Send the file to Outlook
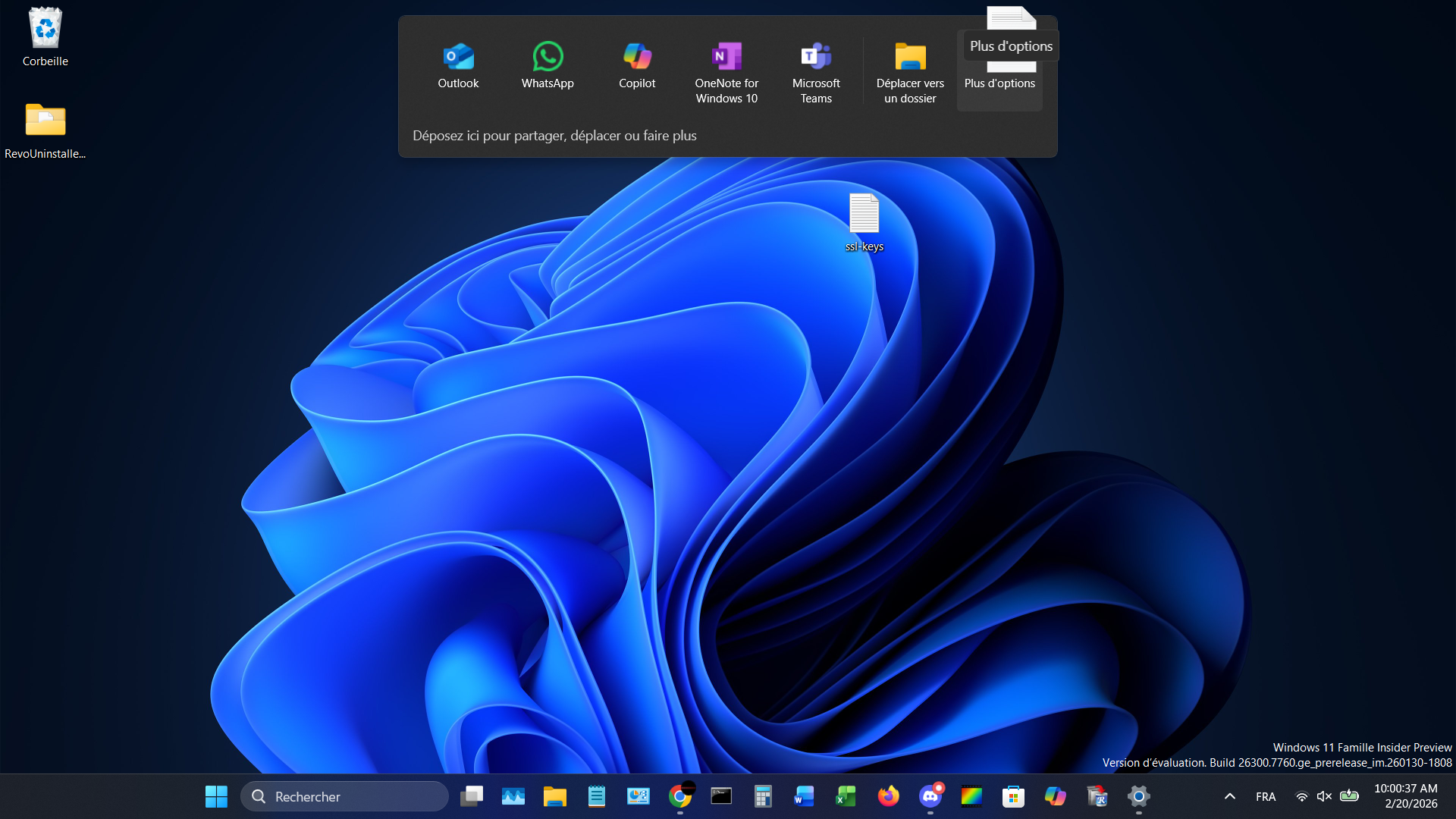 (x=458, y=68)
